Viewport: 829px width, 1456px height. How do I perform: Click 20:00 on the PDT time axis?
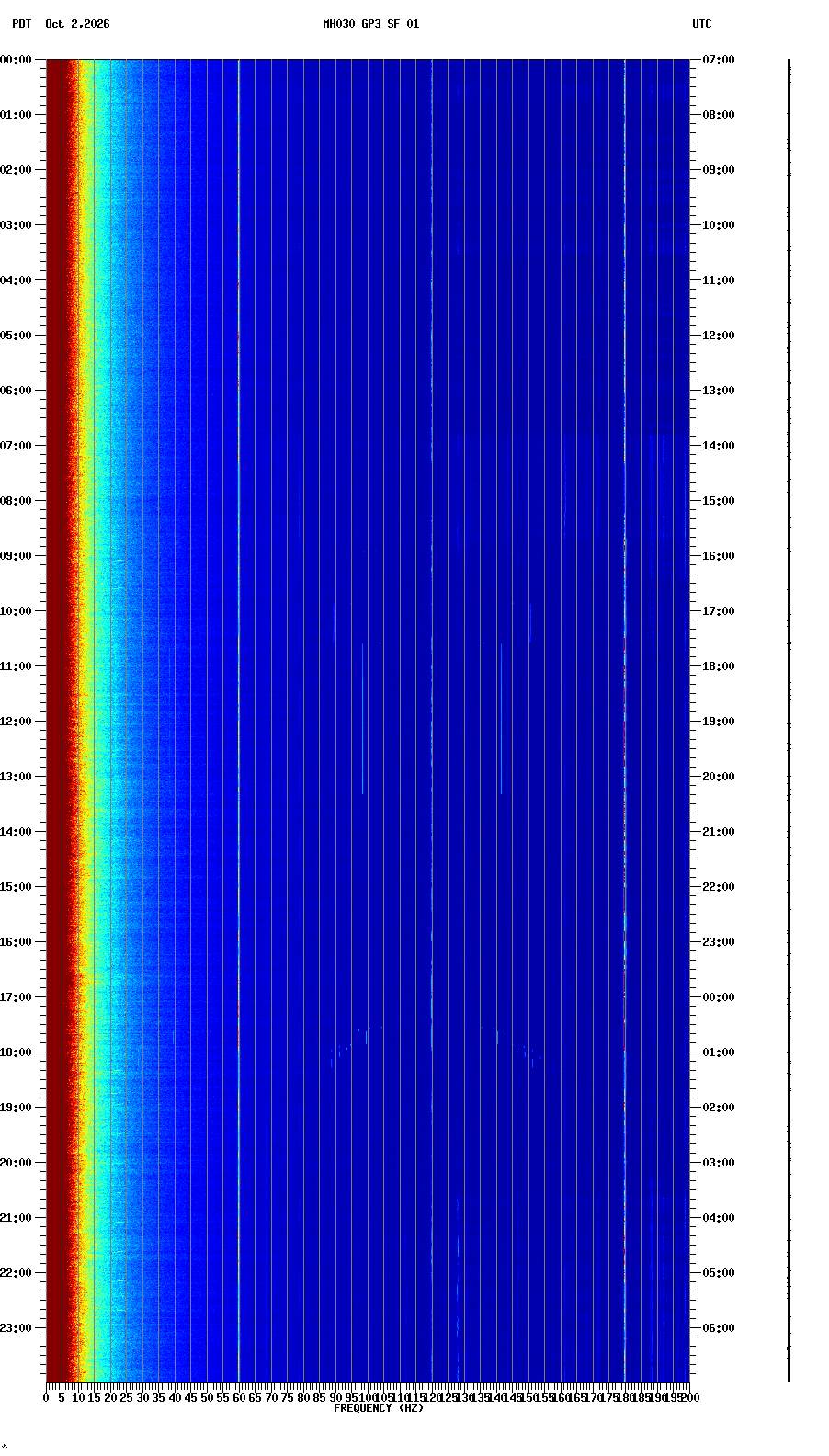[x=16, y=1163]
